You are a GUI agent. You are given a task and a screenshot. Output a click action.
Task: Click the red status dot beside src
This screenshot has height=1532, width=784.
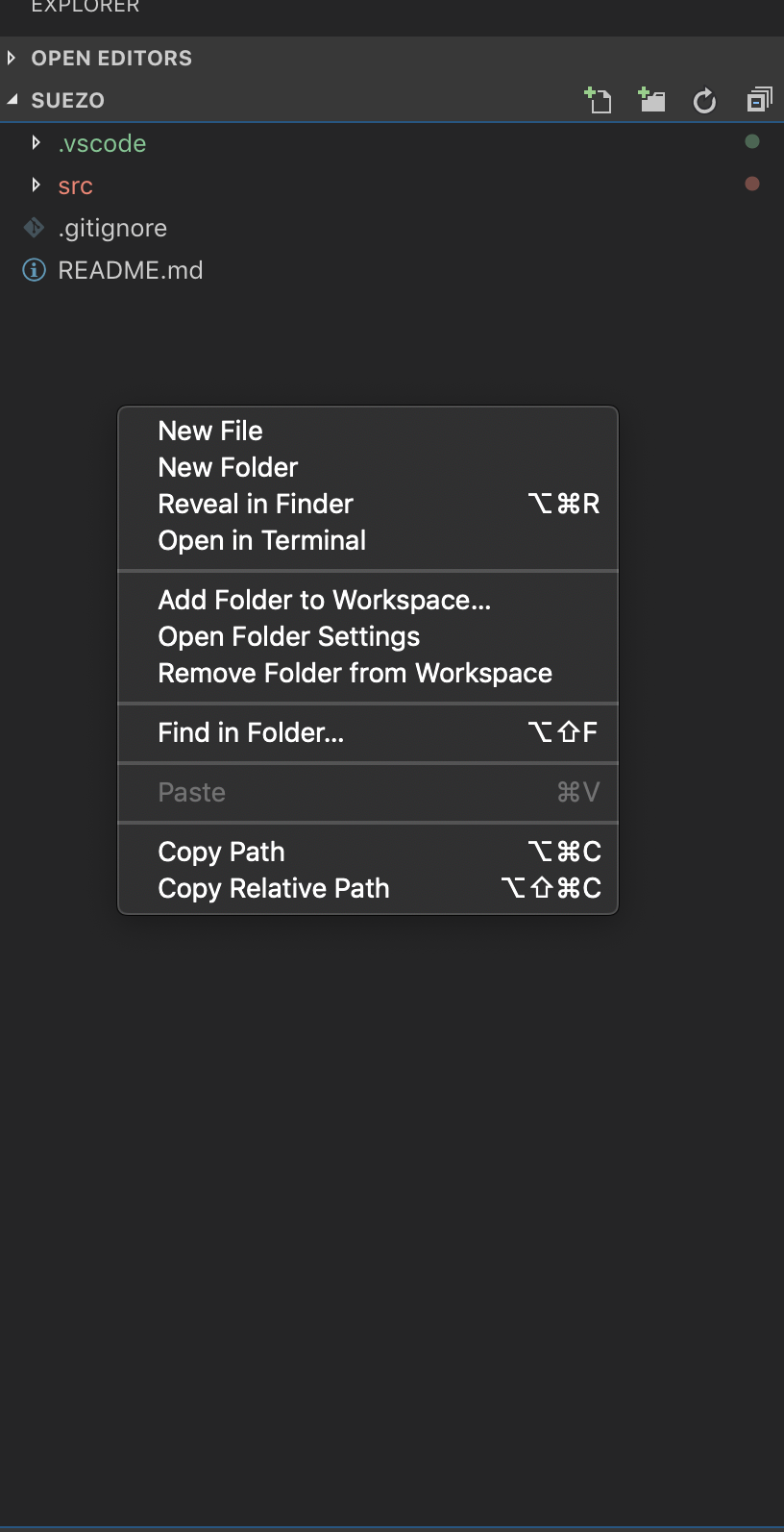tap(752, 184)
